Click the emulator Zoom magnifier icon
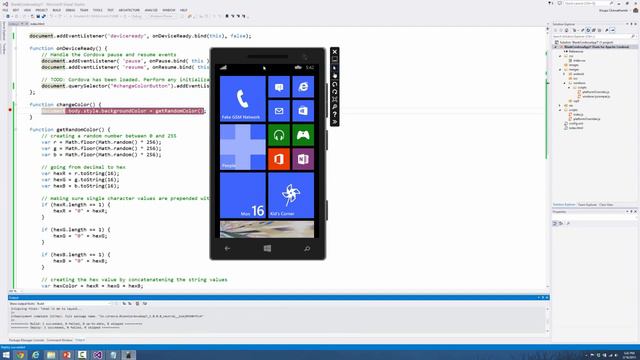Screen dimensions: 640x360 335,107
